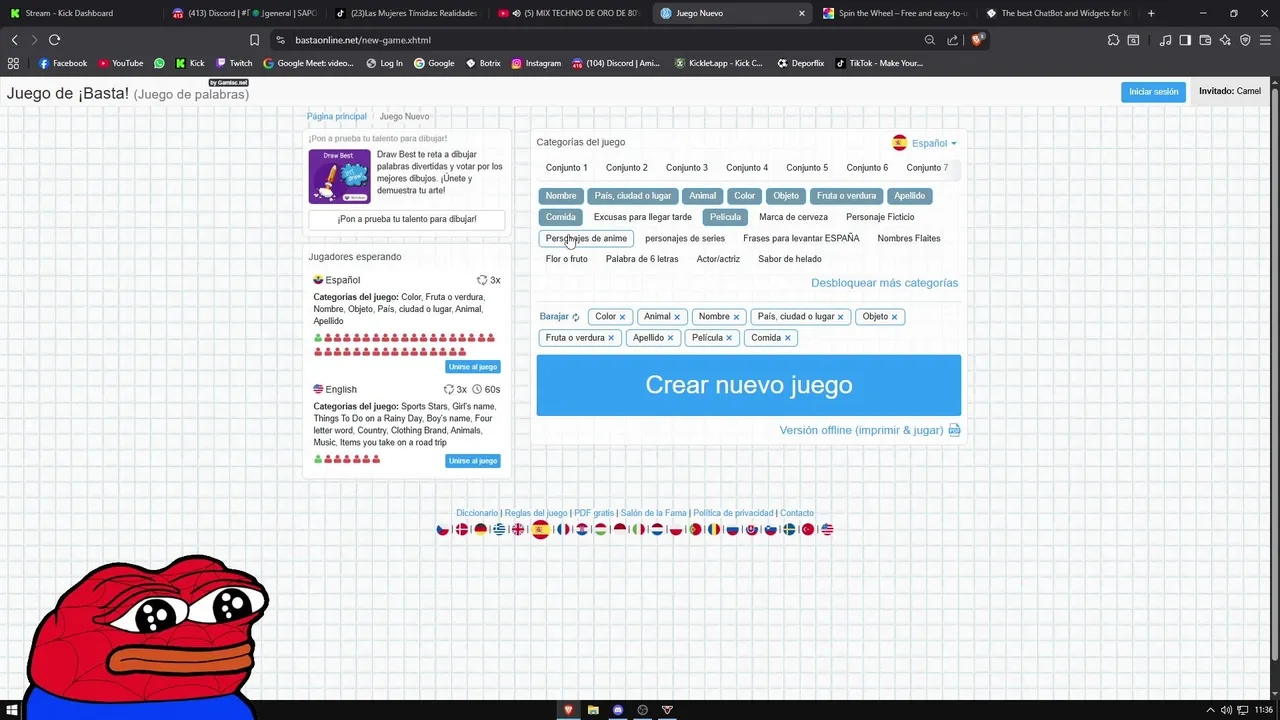
Task: Open the Reglas del juego footer link
Action: tap(535, 513)
